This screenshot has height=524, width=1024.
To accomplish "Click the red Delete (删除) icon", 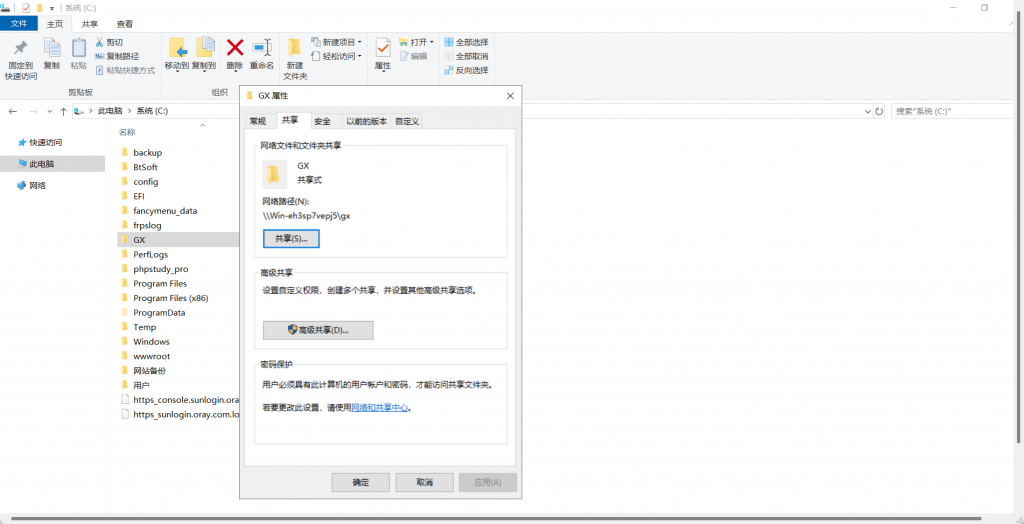I will point(235,48).
